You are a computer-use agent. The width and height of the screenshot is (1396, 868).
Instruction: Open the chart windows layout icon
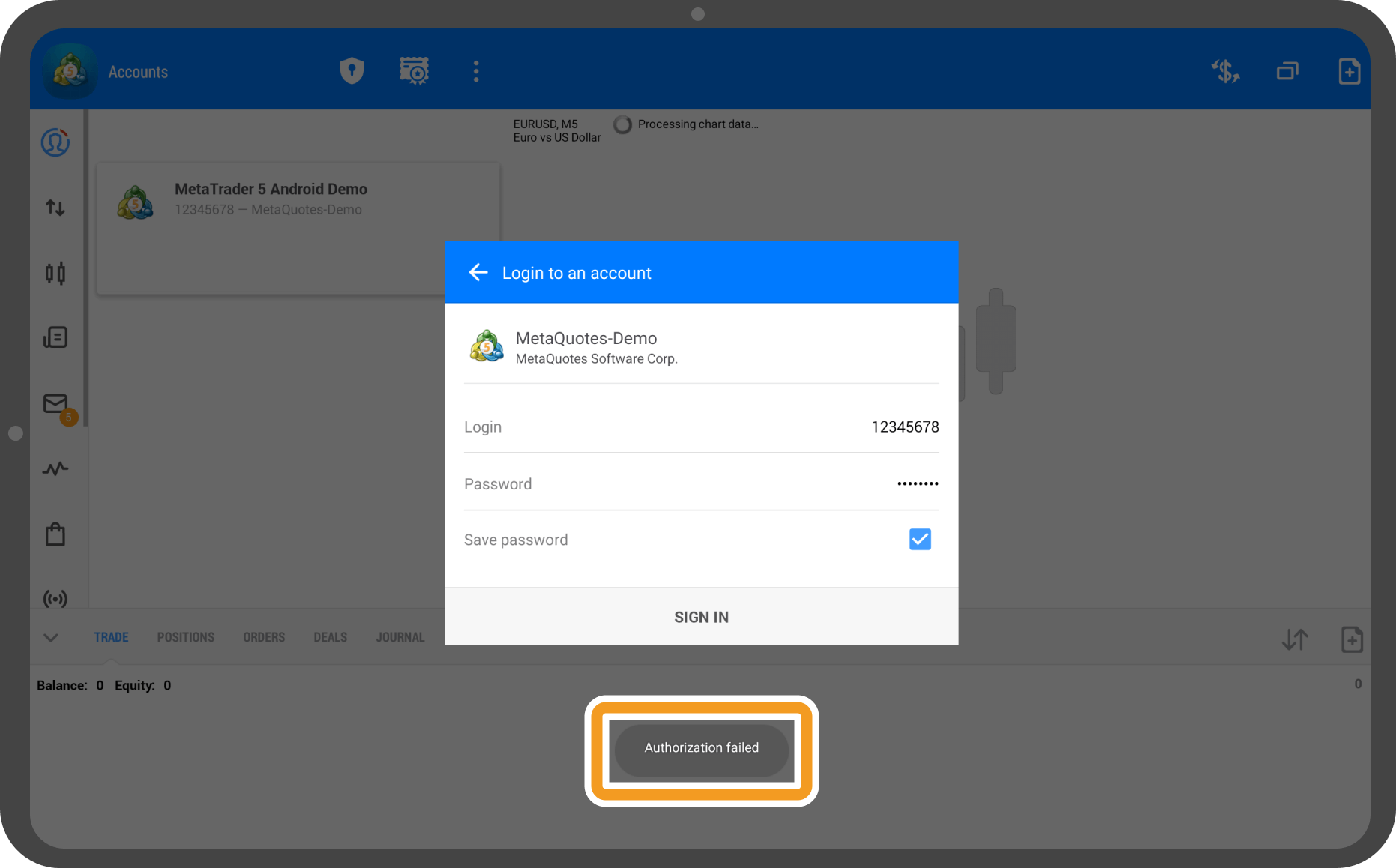[1287, 71]
